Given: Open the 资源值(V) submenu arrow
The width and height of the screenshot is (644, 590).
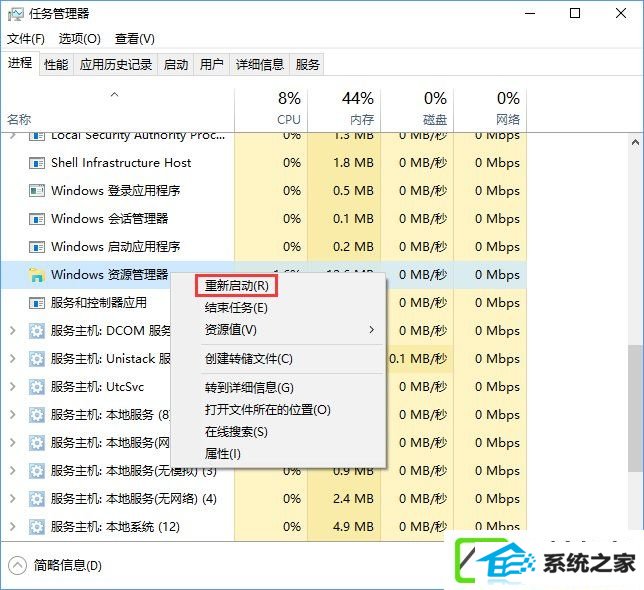Looking at the screenshot, I should coord(371,330).
